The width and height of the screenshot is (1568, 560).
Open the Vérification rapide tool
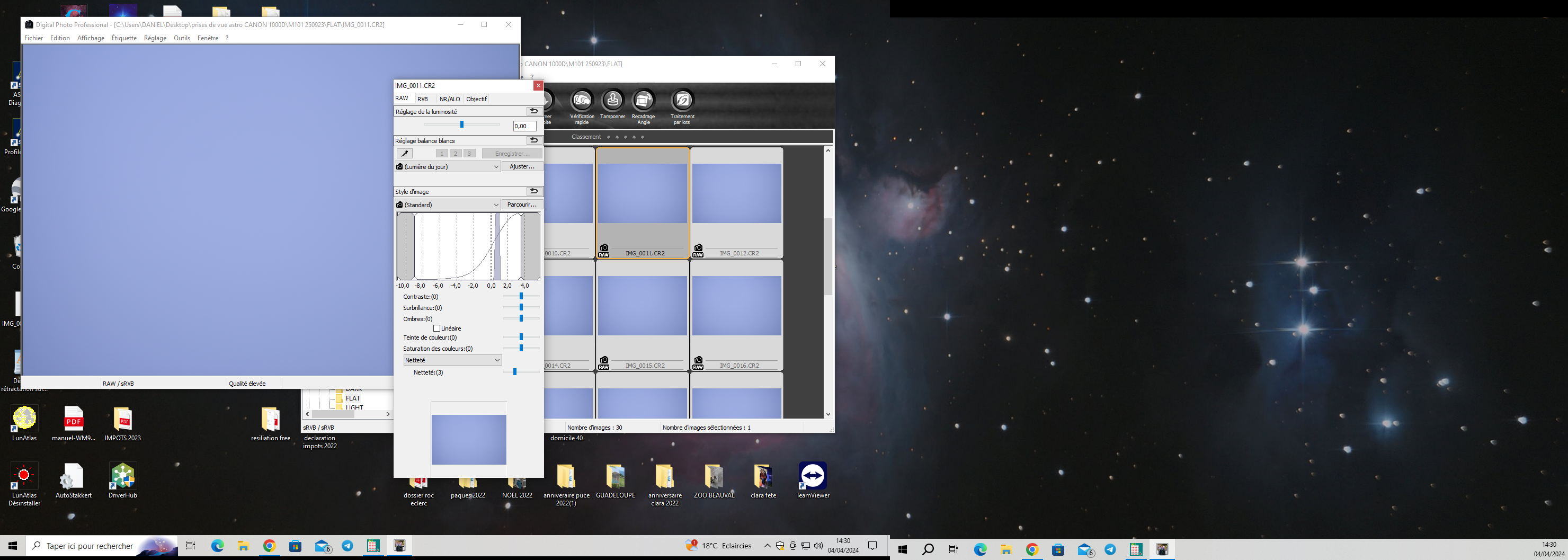[582, 108]
